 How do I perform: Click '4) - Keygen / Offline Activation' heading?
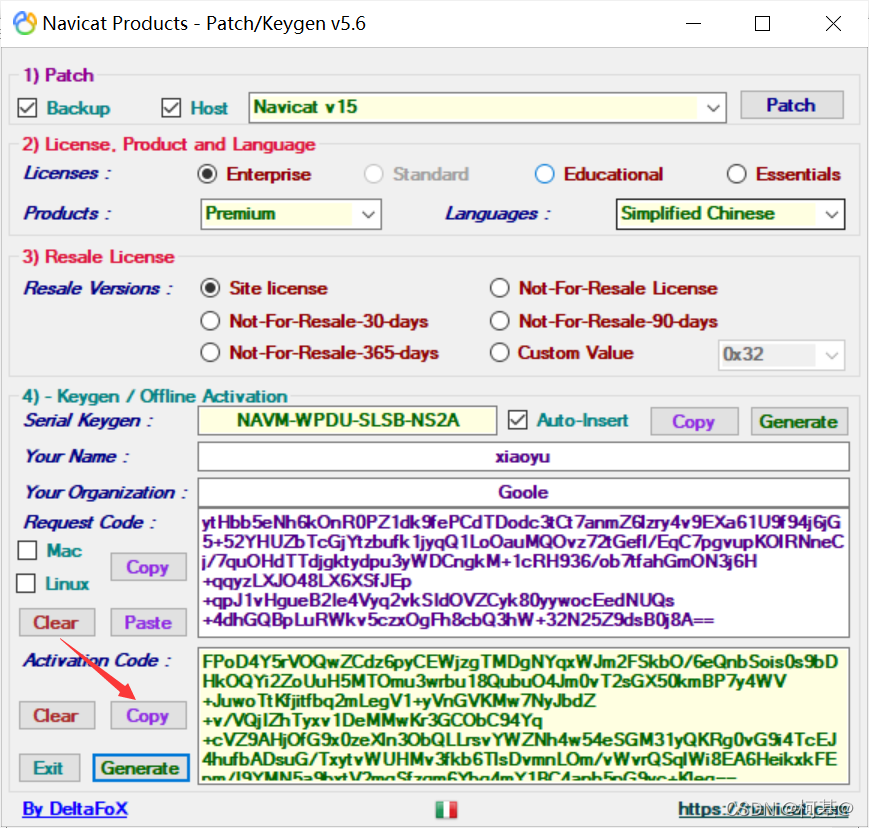155,396
